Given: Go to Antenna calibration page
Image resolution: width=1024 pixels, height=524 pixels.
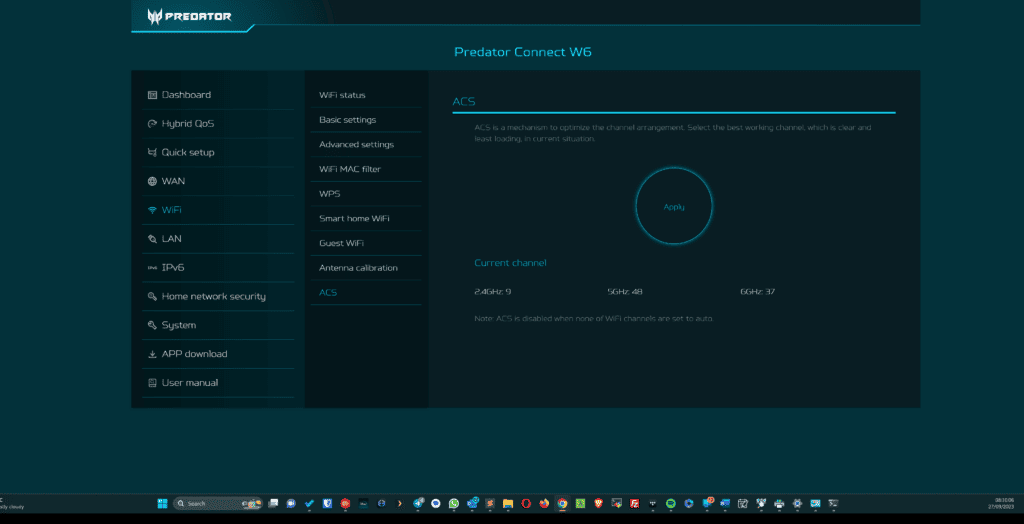Looking at the screenshot, I should click(x=358, y=268).
